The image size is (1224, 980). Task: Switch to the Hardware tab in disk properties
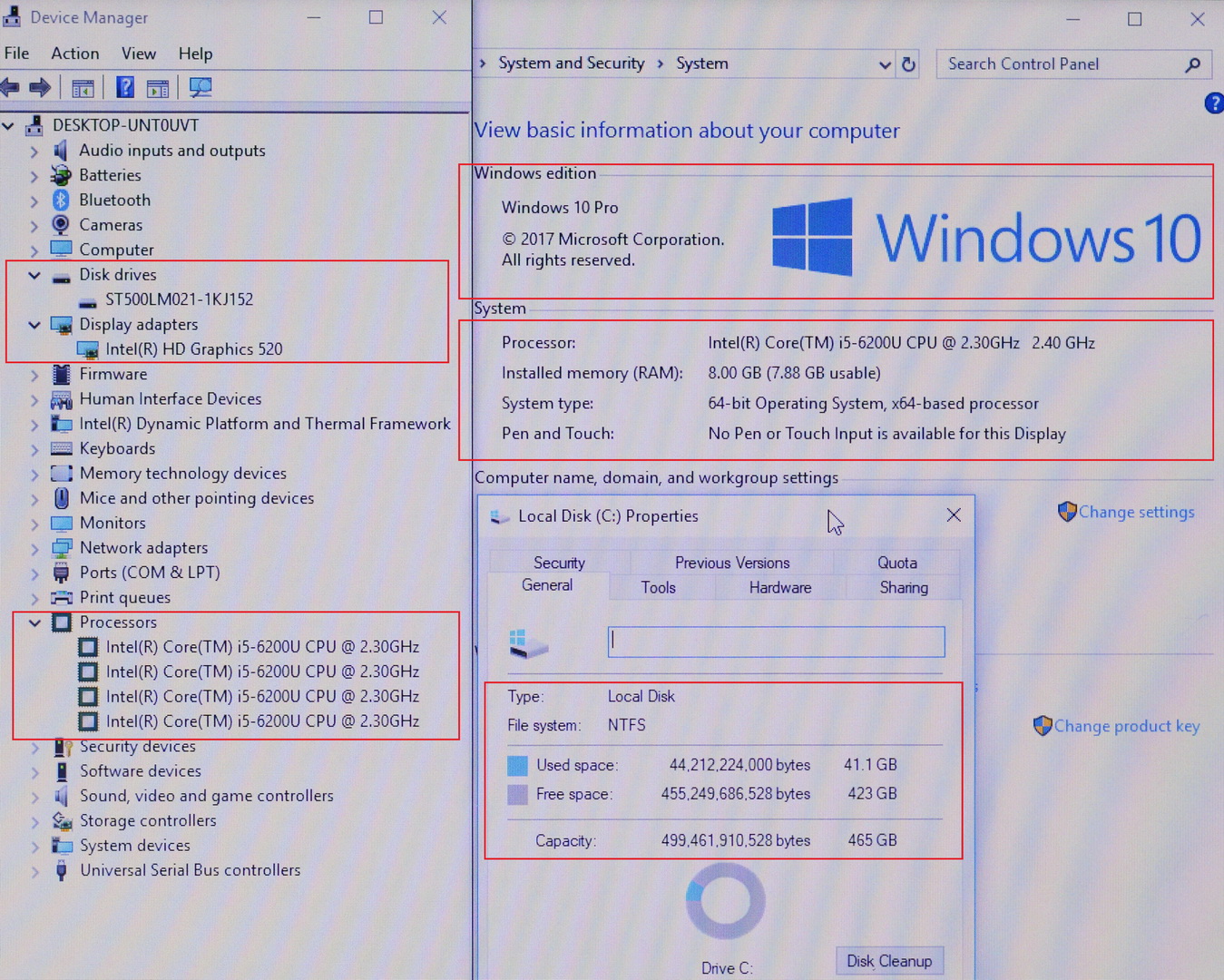780,588
